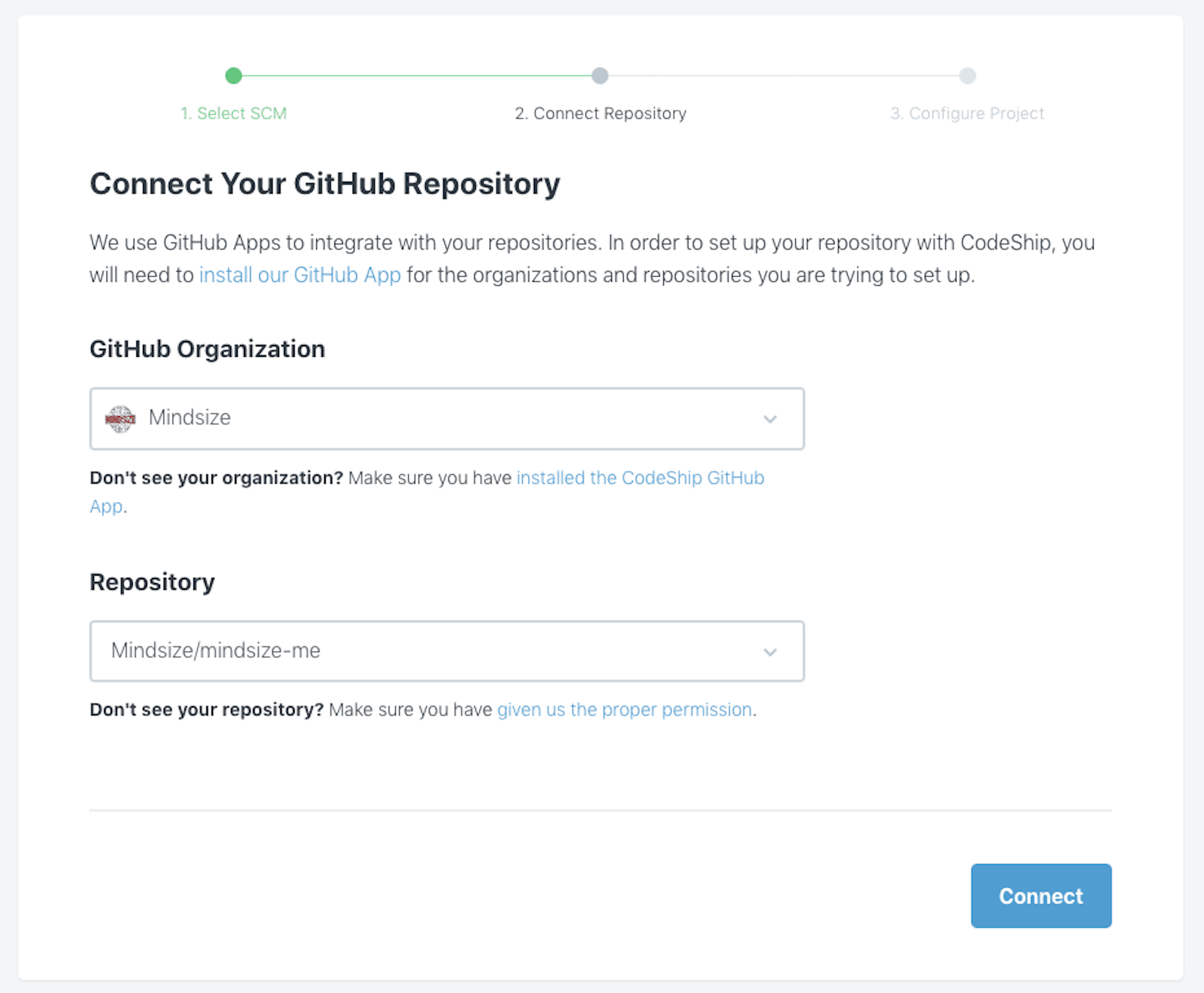Click the App link below the organization
Viewport: 1204px width, 993px height.
[106, 506]
